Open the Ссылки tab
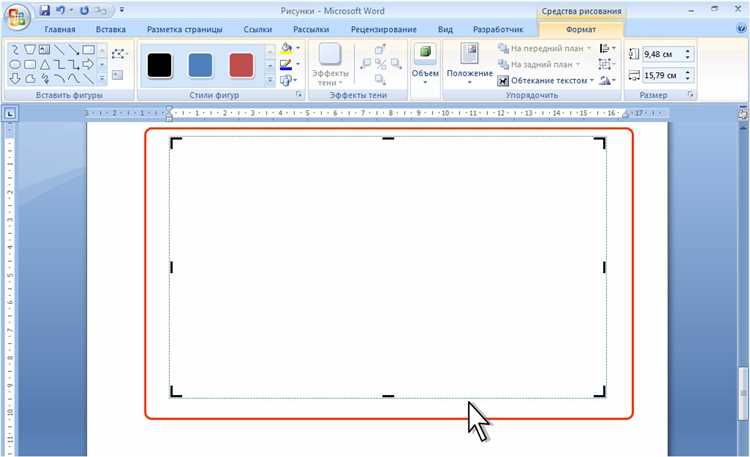This screenshot has height=457, width=750. 257,29
